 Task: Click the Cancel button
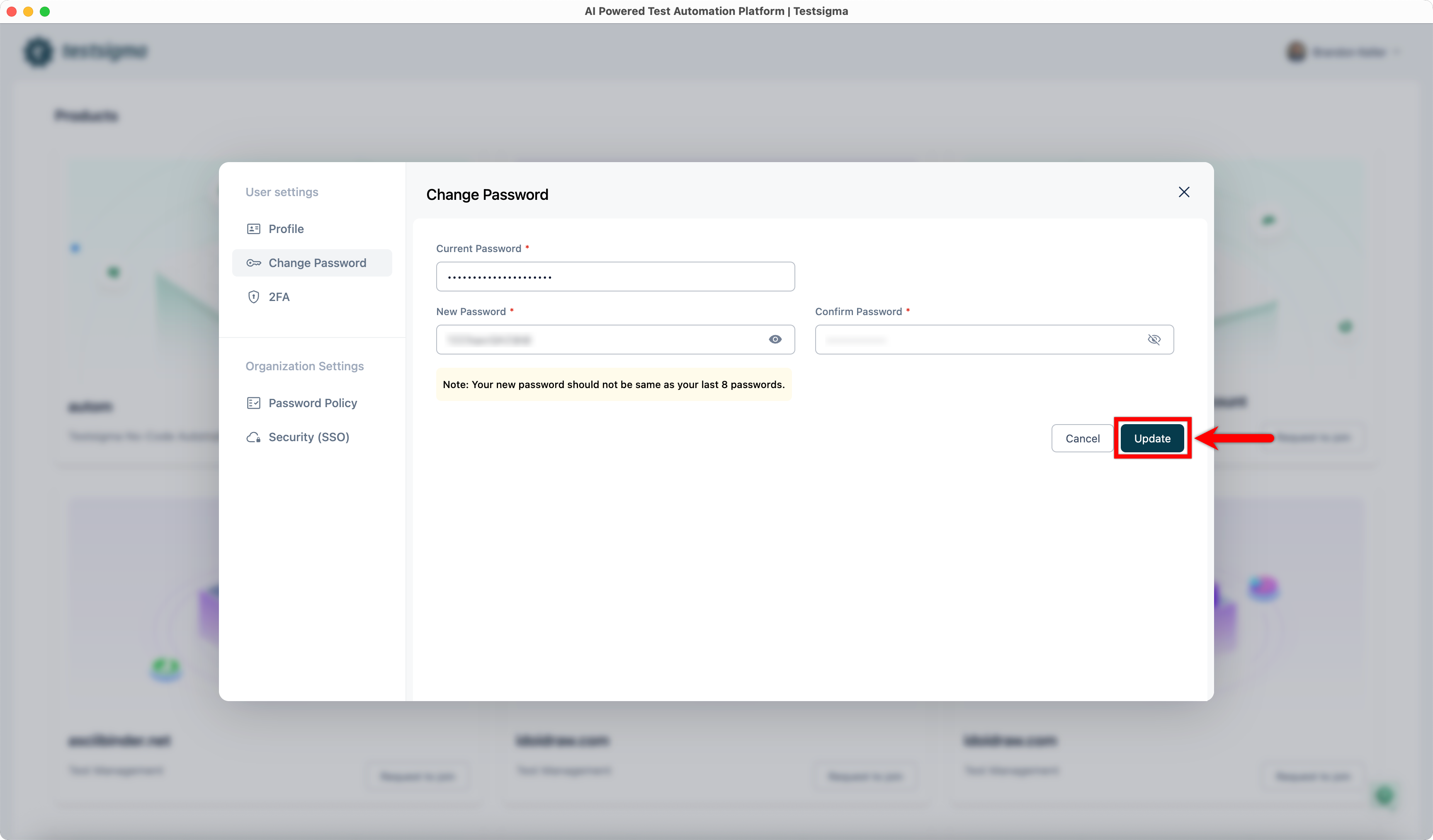tap(1082, 438)
